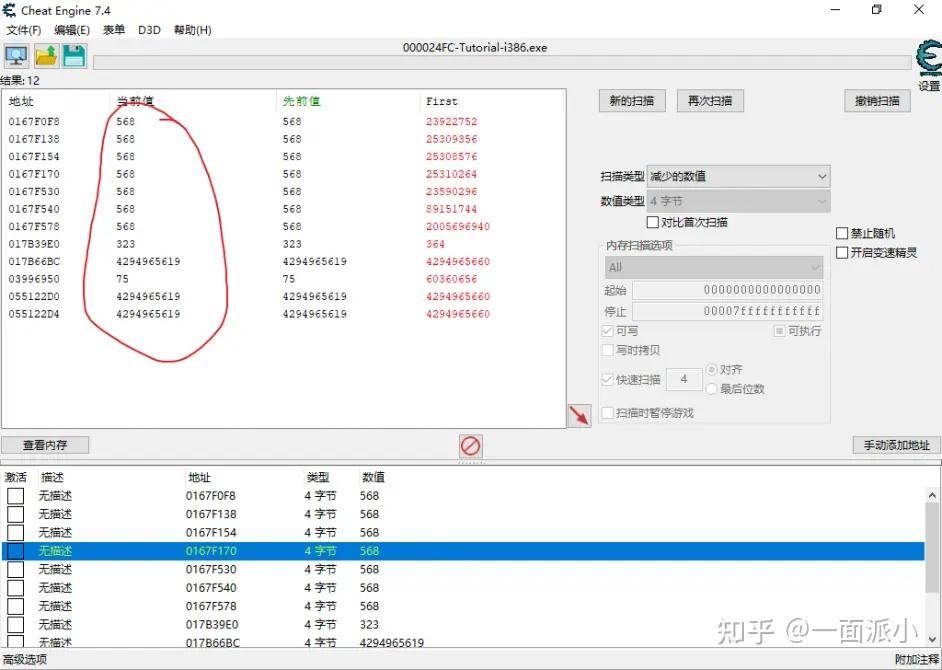
Task: Activate checkbox for address 0167F540 in address list
Action: (16, 588)
